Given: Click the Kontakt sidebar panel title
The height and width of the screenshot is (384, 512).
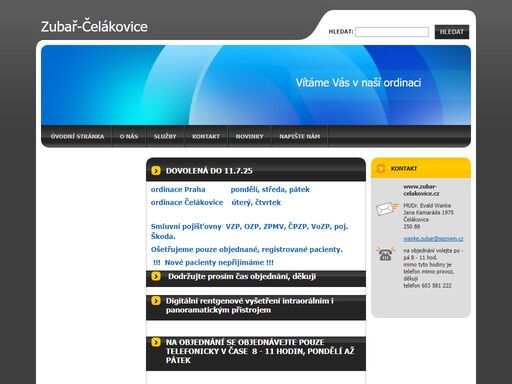Looking at the screenshot, I should click(x=404, y=168).
